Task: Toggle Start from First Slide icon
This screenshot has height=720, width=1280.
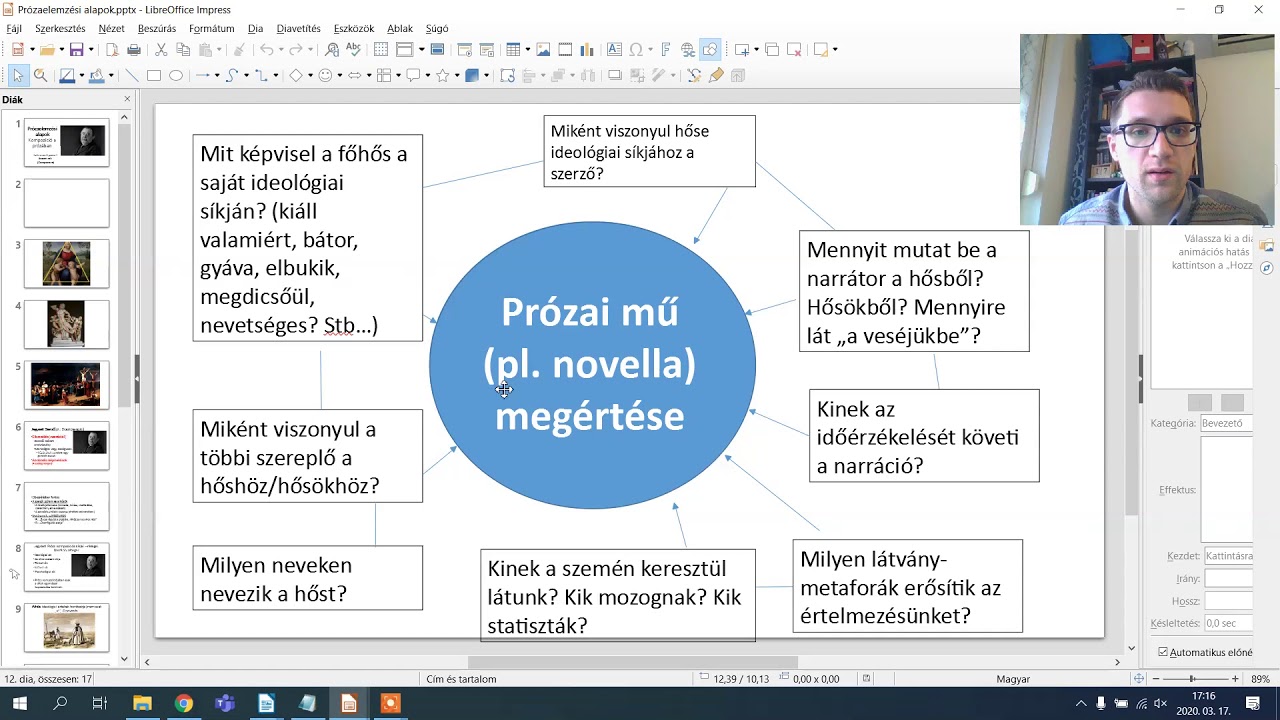Action: pyautogui.click(x=465, y=50)
